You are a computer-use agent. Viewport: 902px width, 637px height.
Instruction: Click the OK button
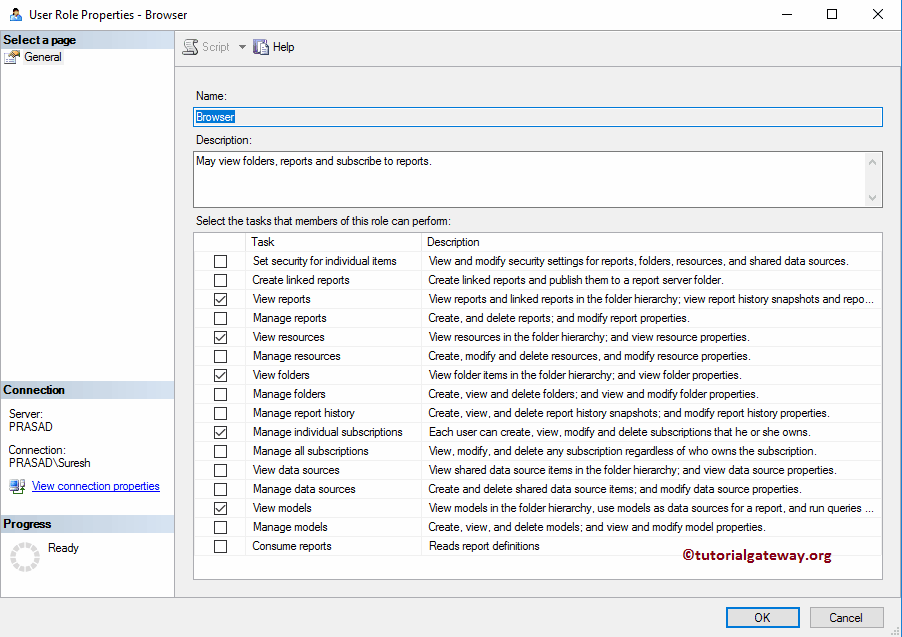pos(761,617)
